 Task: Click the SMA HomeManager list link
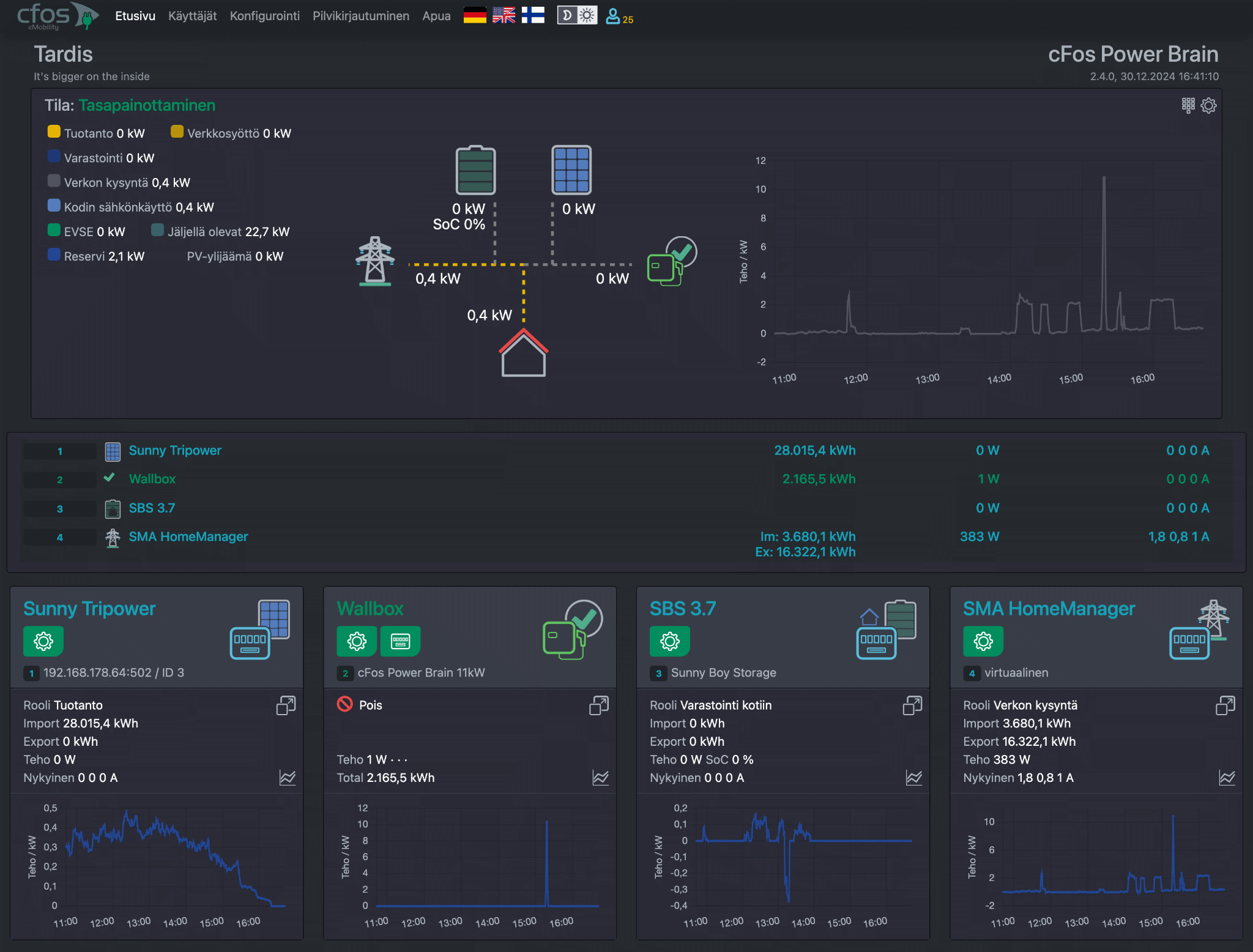[188, 537]
